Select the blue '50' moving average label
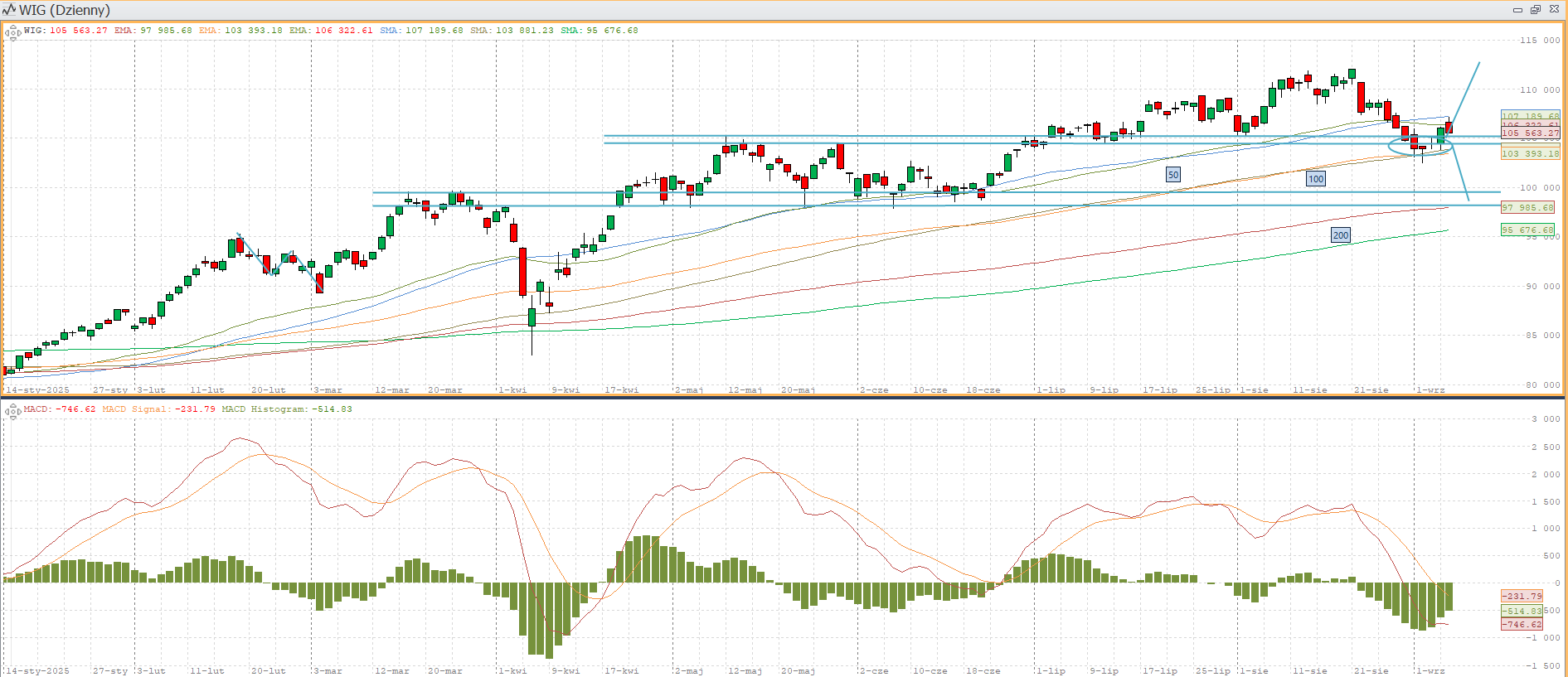Image resolution: width=1568 pixels, height=677 pixels. tap(1172, 175)
